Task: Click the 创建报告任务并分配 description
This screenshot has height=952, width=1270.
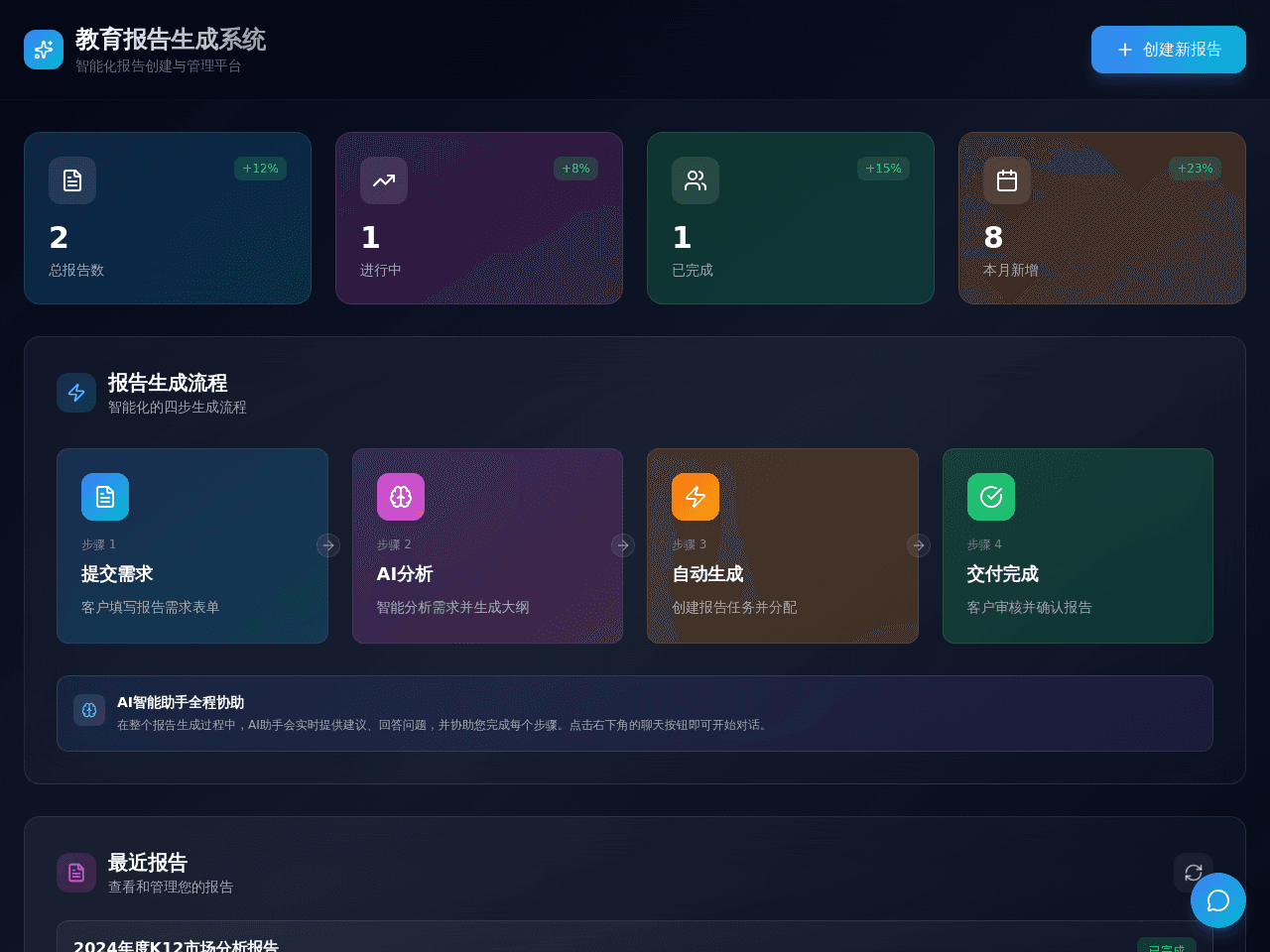Action: 734,607
